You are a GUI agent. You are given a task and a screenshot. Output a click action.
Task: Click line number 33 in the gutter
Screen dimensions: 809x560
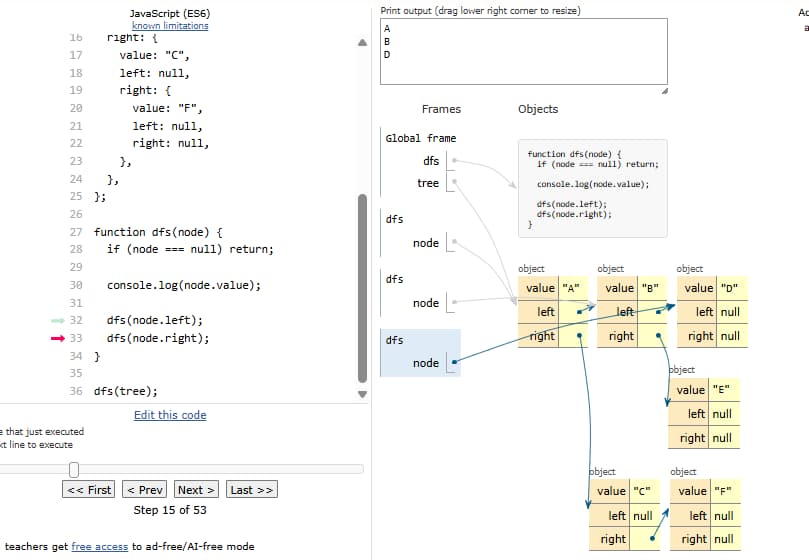(76, 338)
